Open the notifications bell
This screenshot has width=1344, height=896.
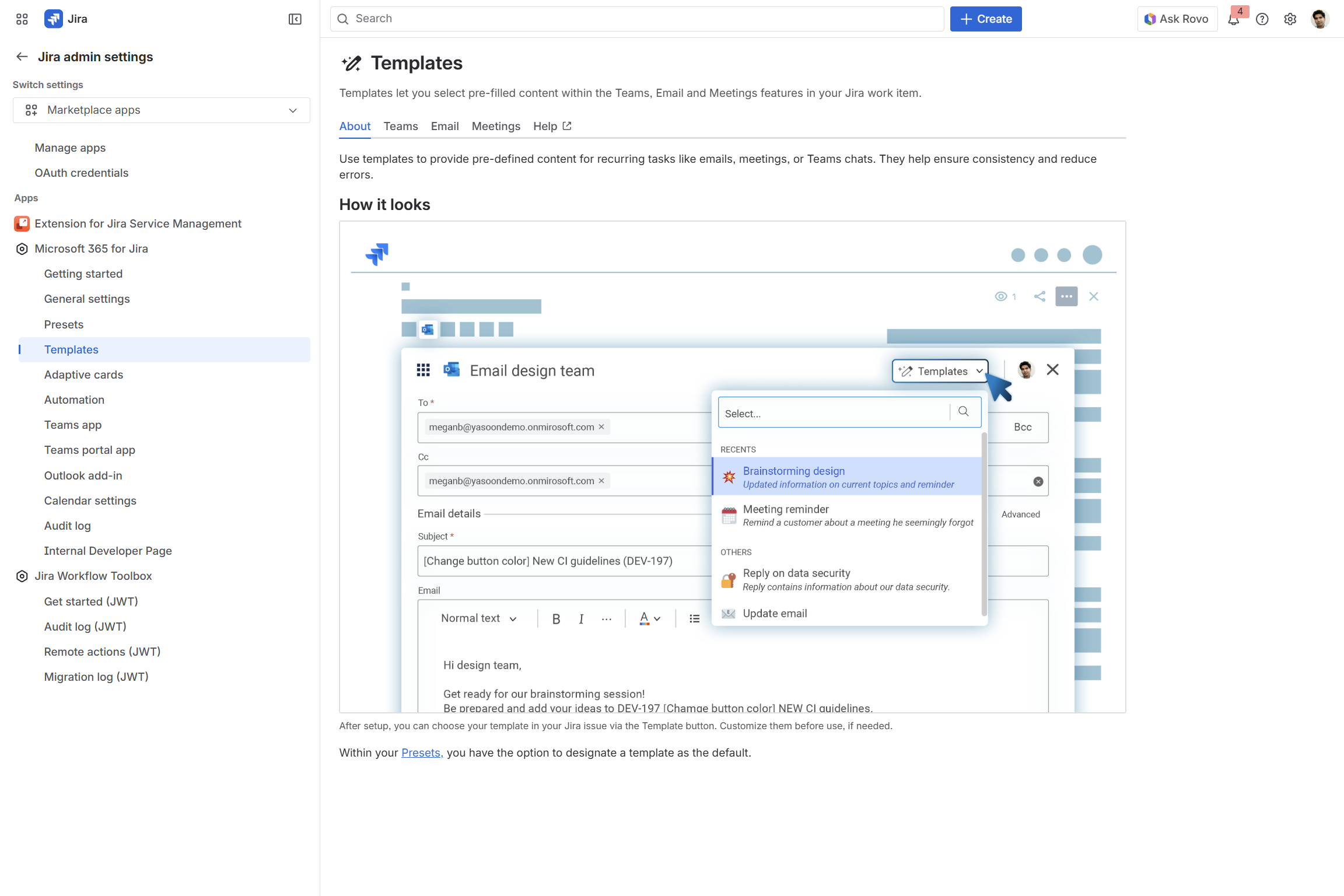1233,19
